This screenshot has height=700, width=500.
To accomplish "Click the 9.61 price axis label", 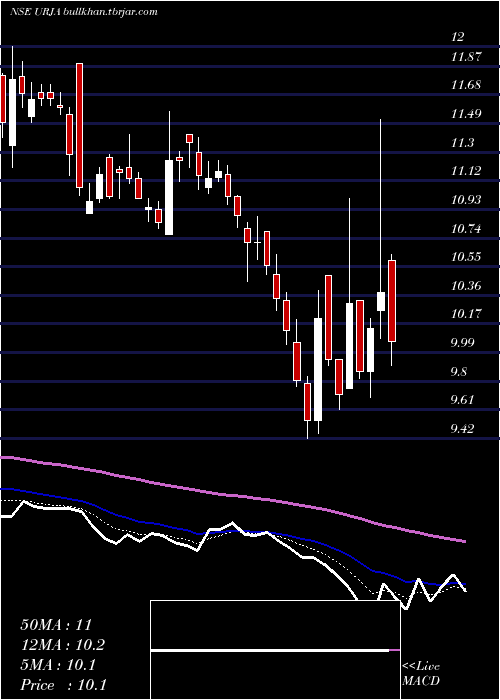I will (462, 400).
